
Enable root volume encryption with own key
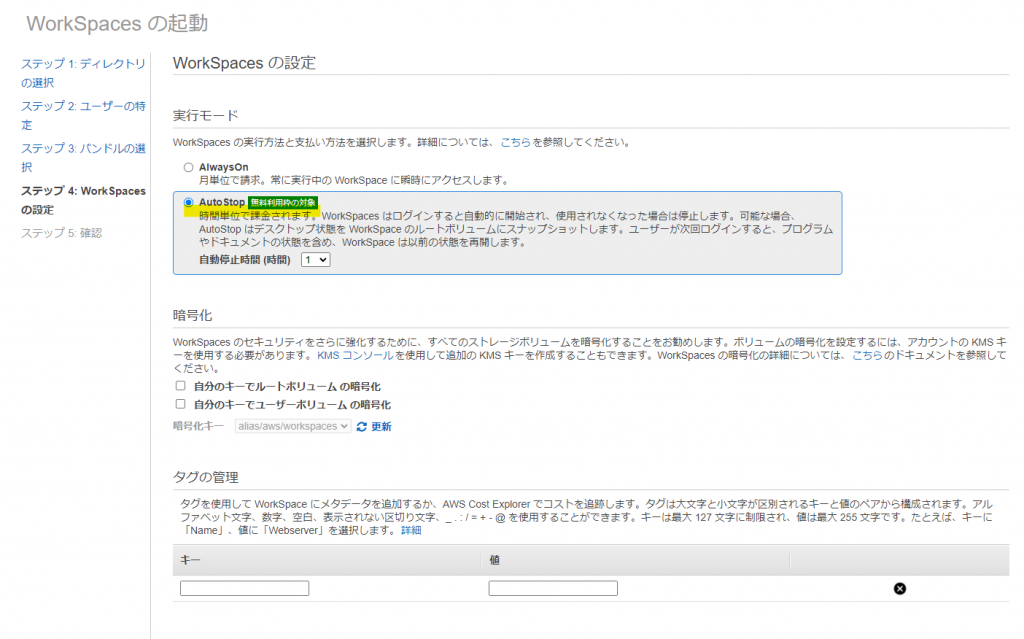(181, 386)
